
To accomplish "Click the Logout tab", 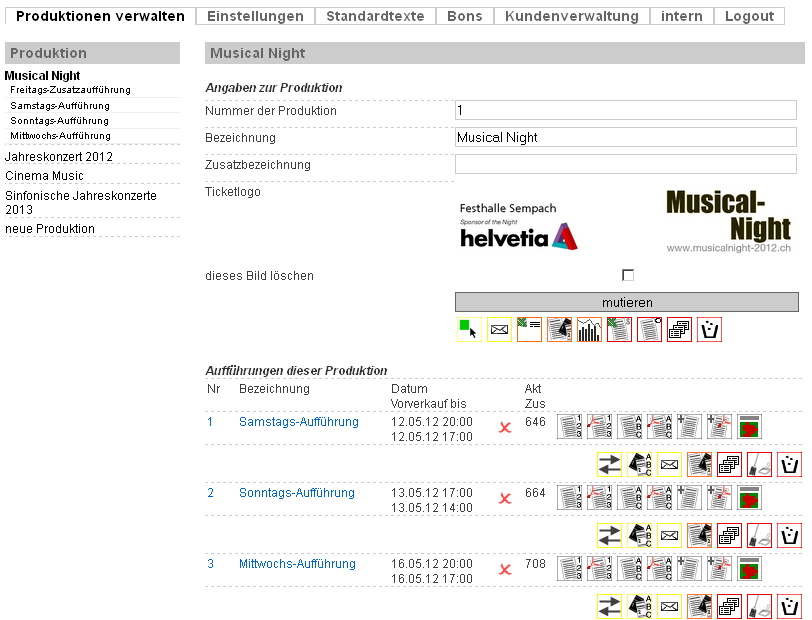I will point(749,16).
